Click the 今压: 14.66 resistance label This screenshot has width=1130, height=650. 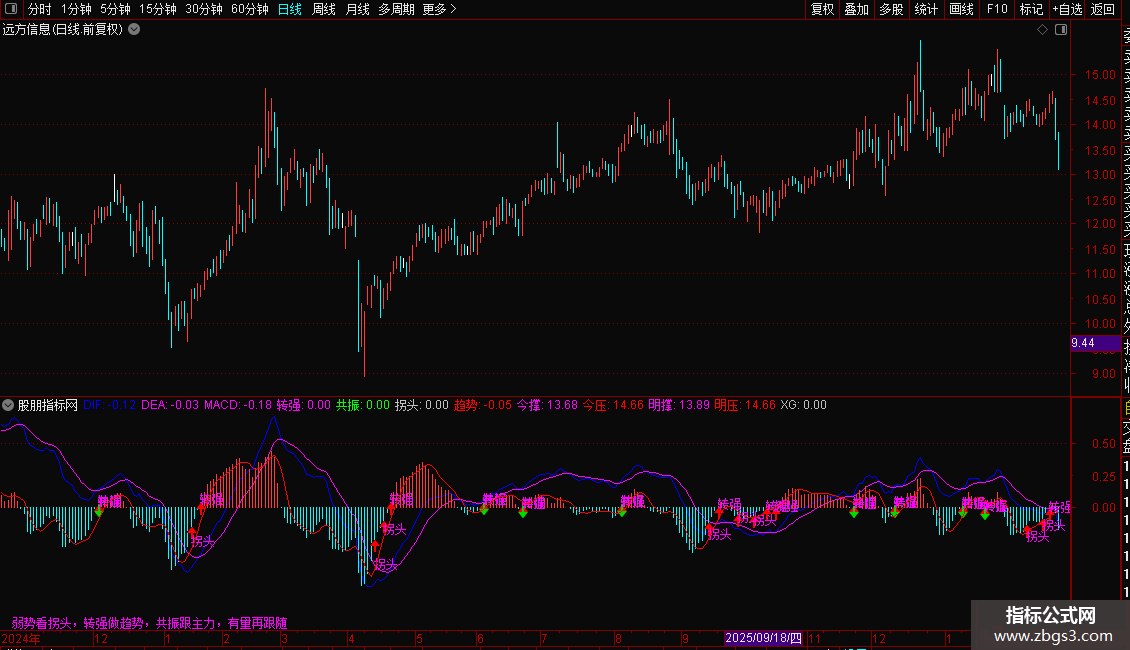click(x=613, y=405)
